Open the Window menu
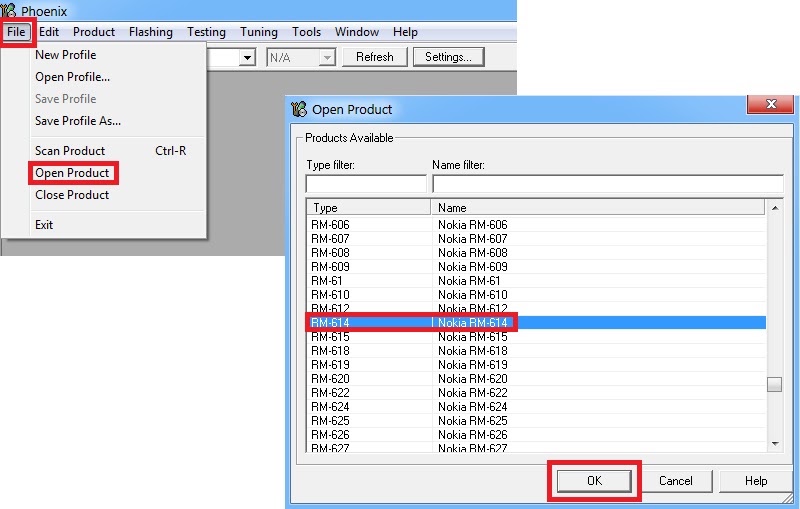Image resolution: width=800 pixels, height=509 pixels. (x=357, y=32)
